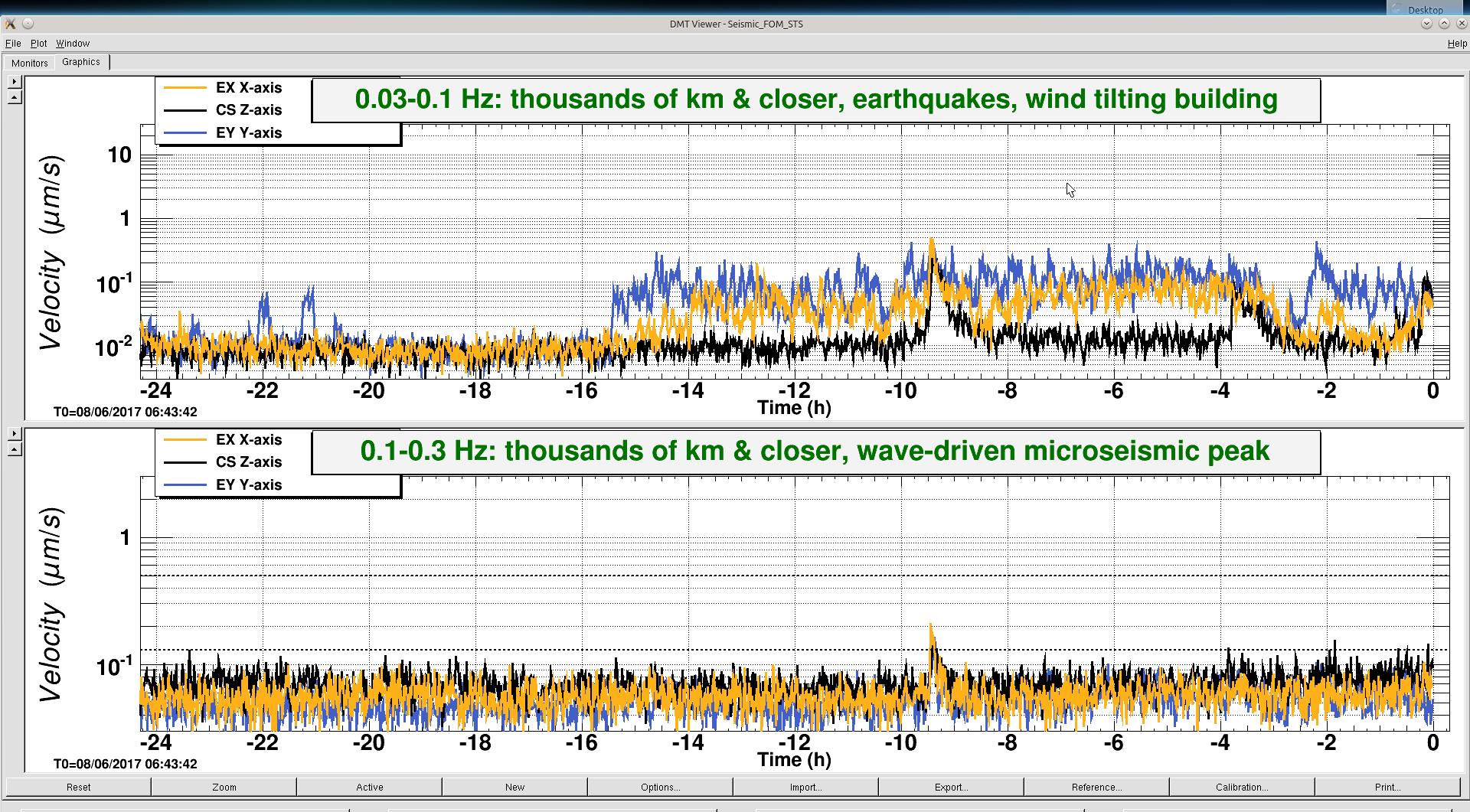Click the X11 application icon in title bar

point(11,24)
